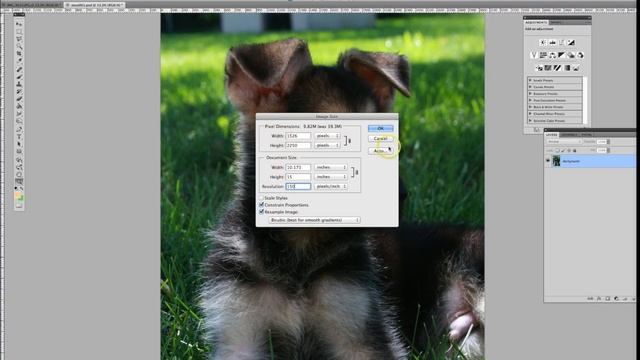This screenshot has height=360, width=640.
Task: Select the Move tool in the toolbar
Action: 19,24
